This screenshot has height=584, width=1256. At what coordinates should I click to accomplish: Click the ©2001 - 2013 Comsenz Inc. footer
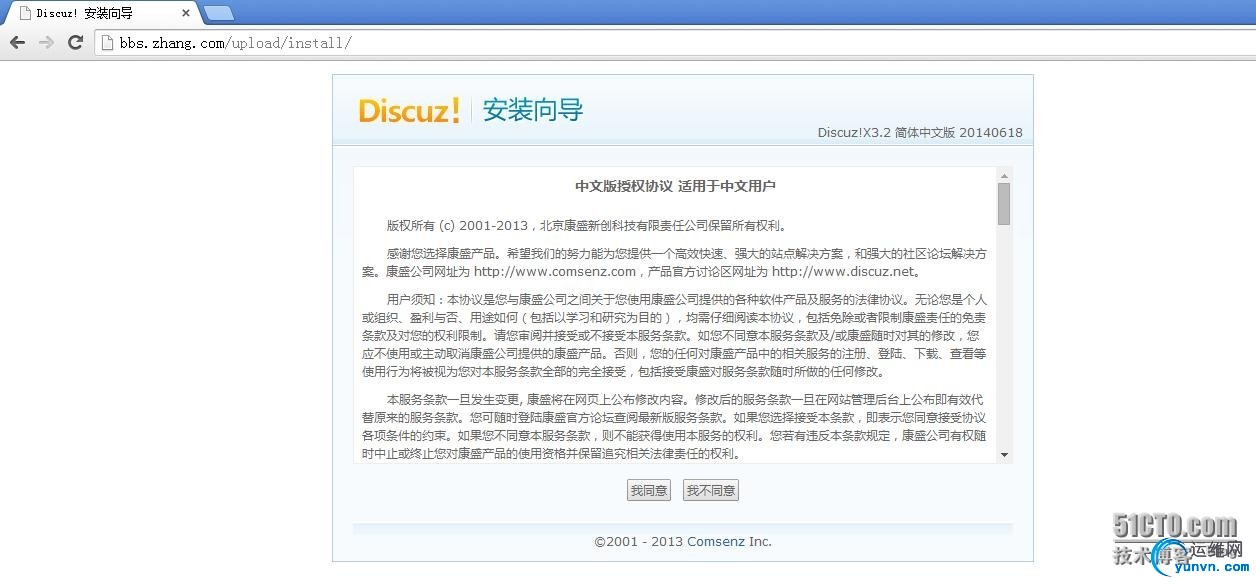click(x=683, y=541)
